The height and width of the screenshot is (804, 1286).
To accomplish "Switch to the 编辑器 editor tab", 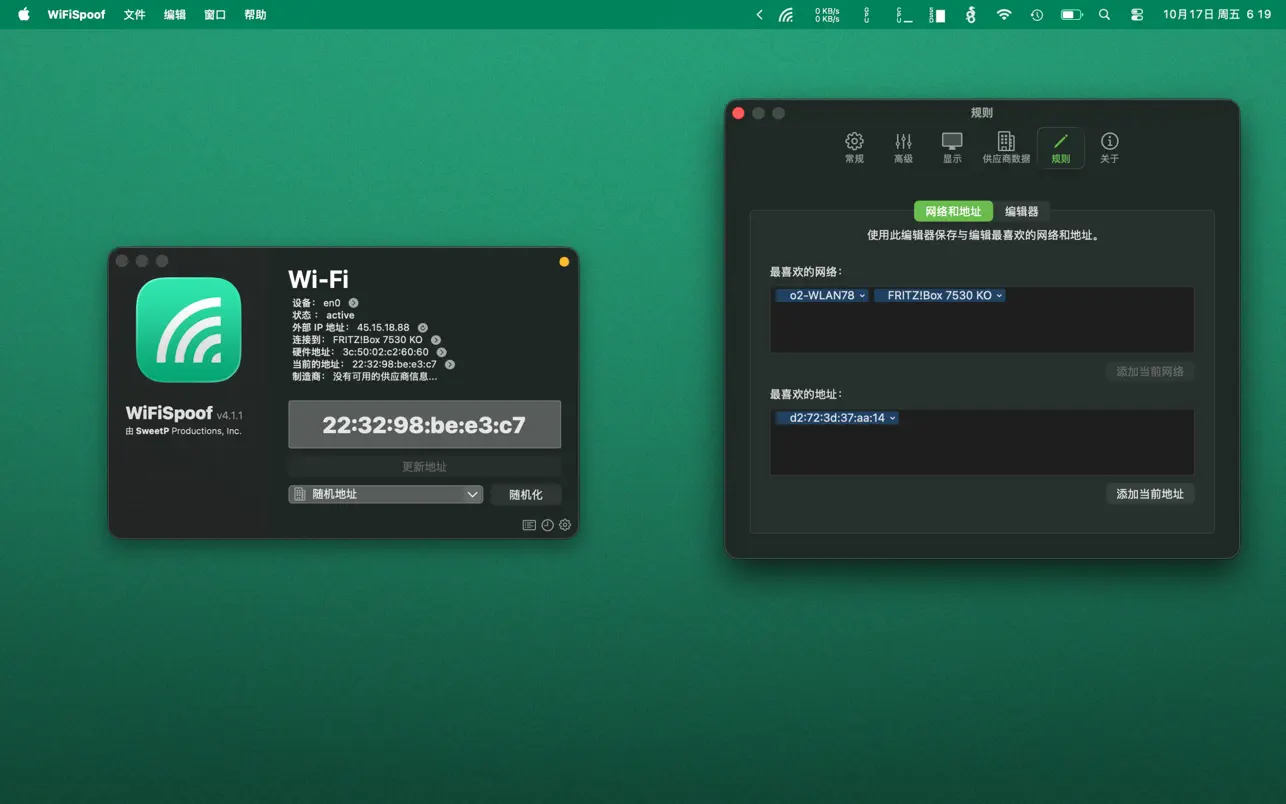I will pos(1021,211).
